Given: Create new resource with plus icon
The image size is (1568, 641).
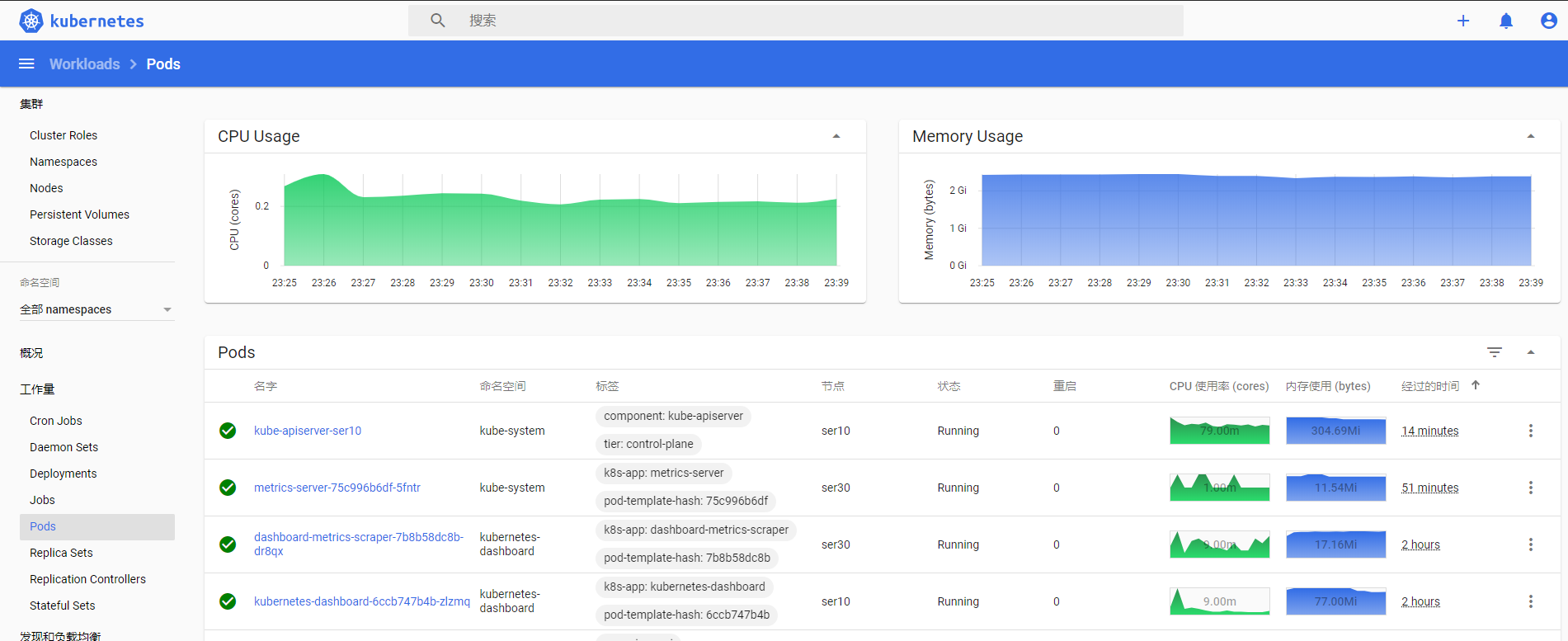Looking at the screenshot, I should pos(1463,21).
